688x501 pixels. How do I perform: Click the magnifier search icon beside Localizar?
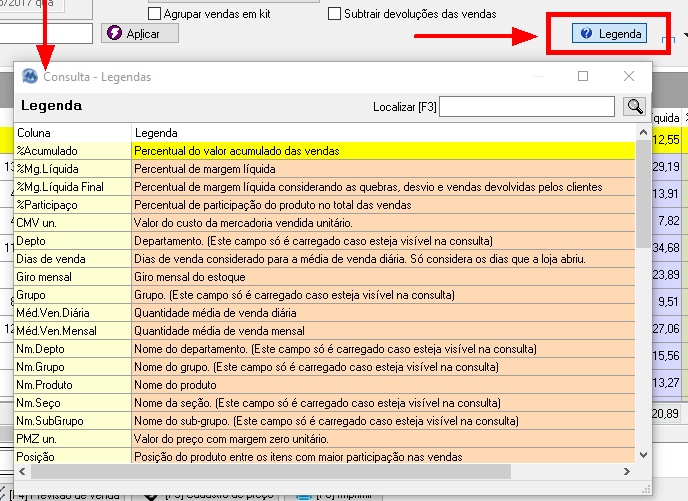pyautogui.click(x=634, y=106)
